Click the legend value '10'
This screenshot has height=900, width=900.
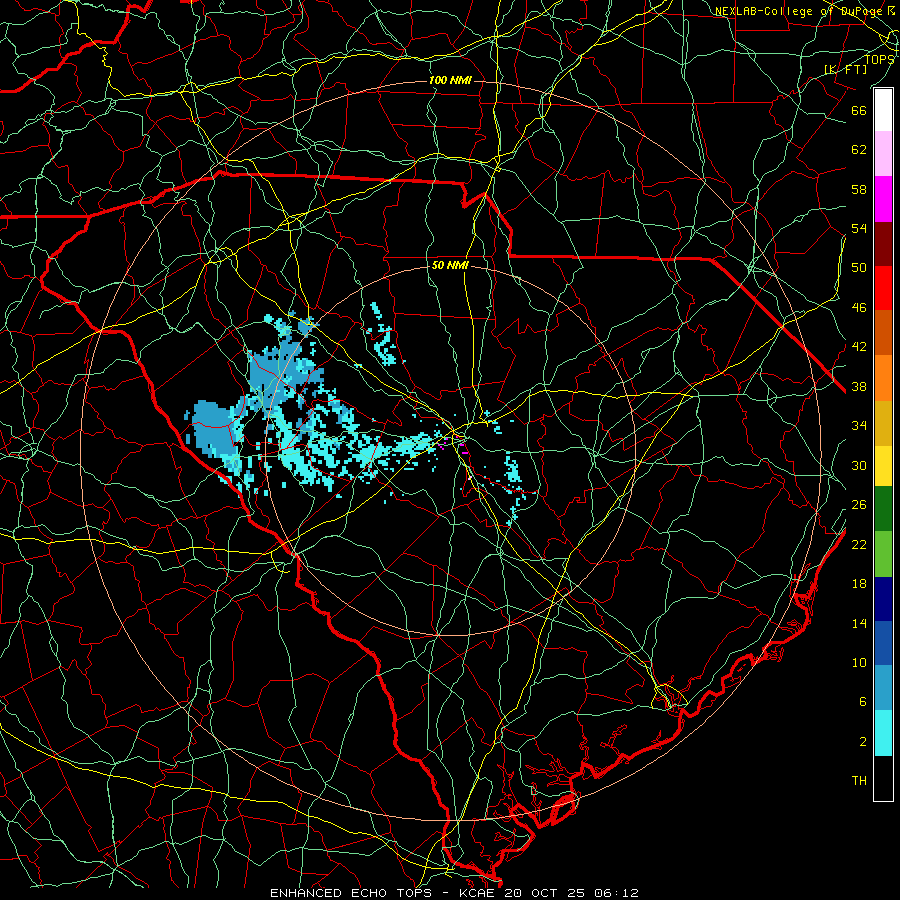tap(859, 663)
